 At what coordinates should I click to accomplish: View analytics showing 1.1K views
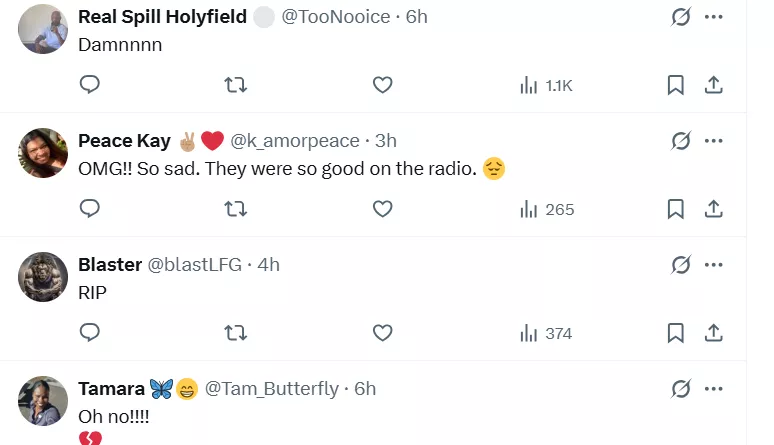tap(546, 85)
